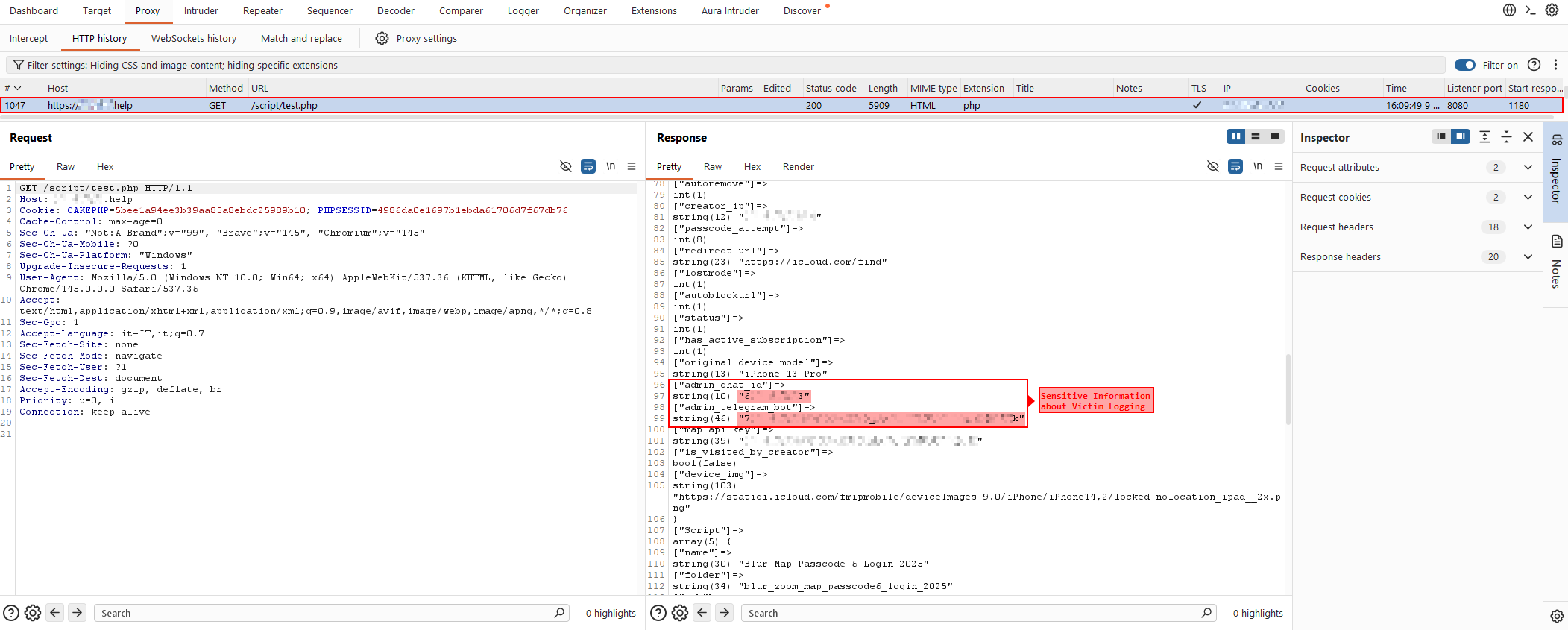
Task: Show non-printable characters in Response panel
Action: (x=1258, y=166)
